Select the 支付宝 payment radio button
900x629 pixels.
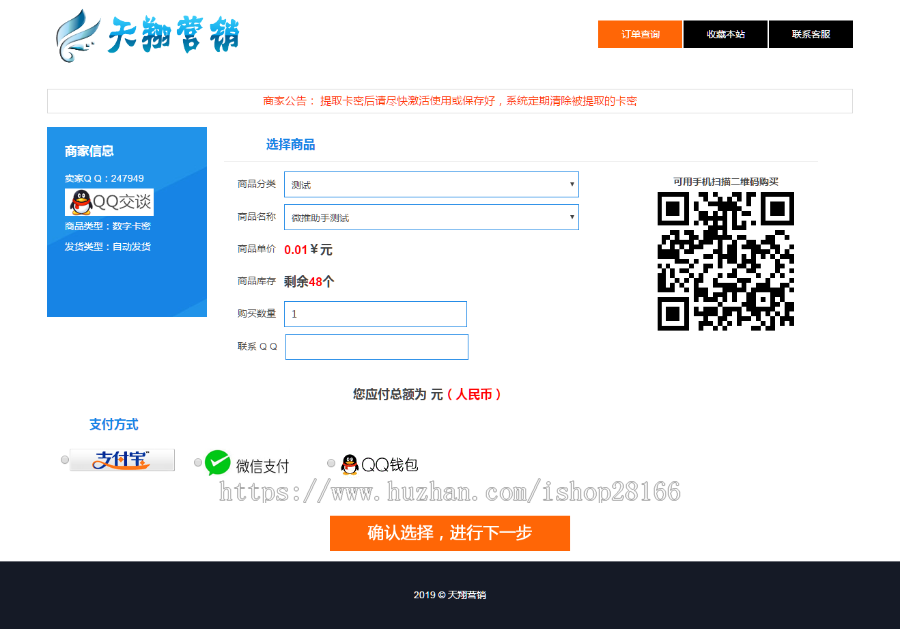[x=64, y=460]
